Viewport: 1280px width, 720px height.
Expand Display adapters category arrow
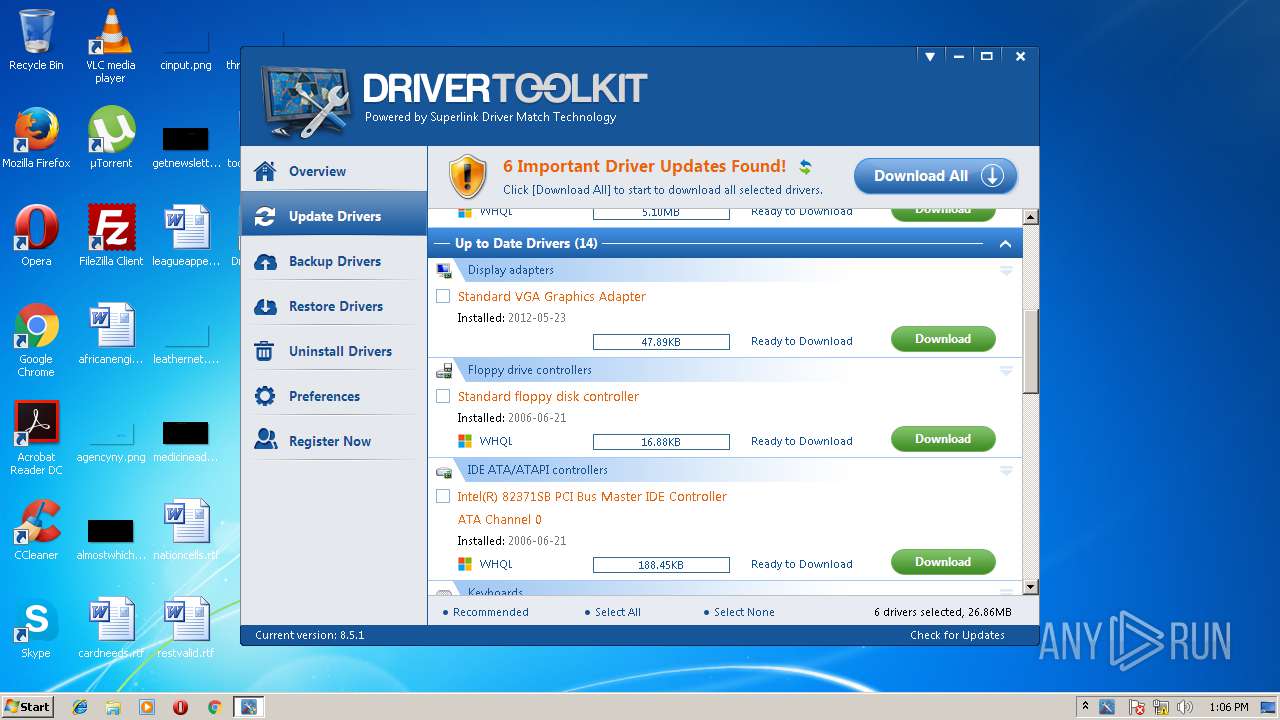[1006, 270]
